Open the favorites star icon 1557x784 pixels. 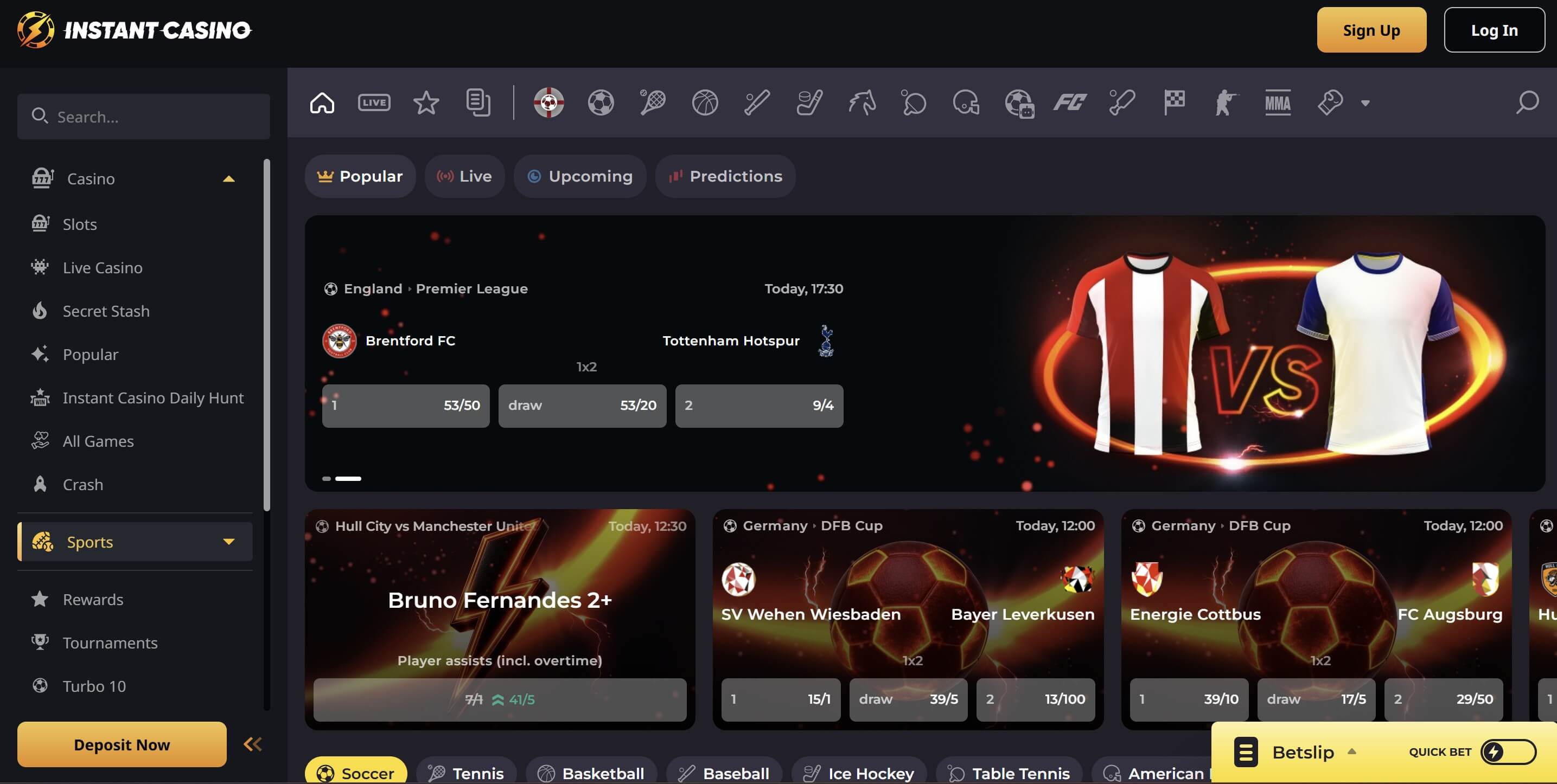pos(426,102)
